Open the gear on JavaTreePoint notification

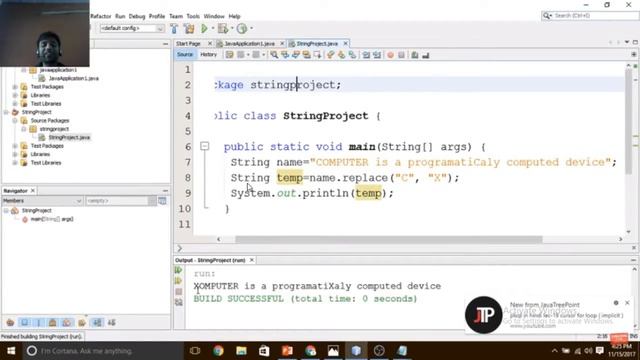[616, 303]
